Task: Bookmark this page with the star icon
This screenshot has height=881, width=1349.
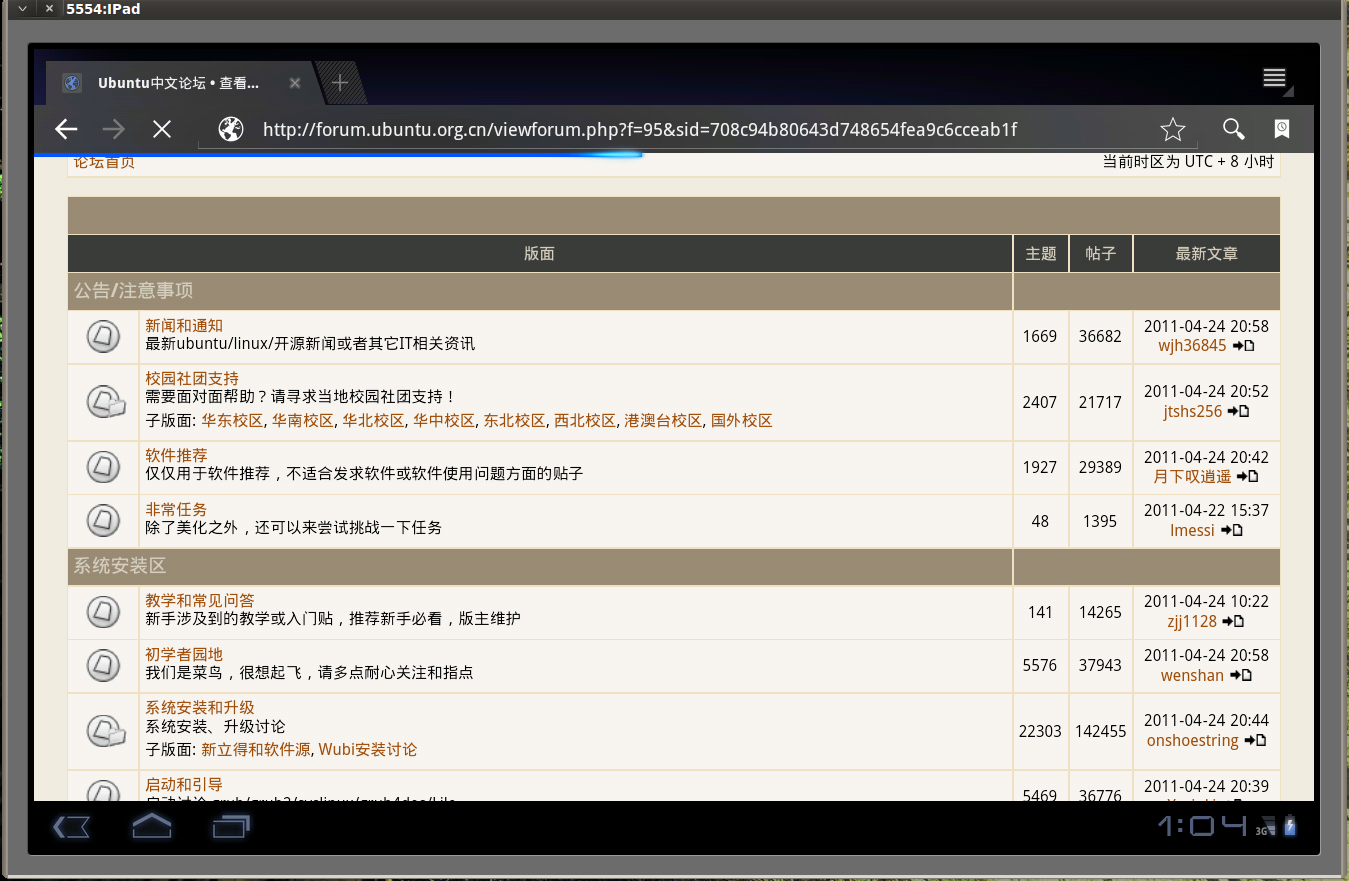Action: [x=1172, y=129]
